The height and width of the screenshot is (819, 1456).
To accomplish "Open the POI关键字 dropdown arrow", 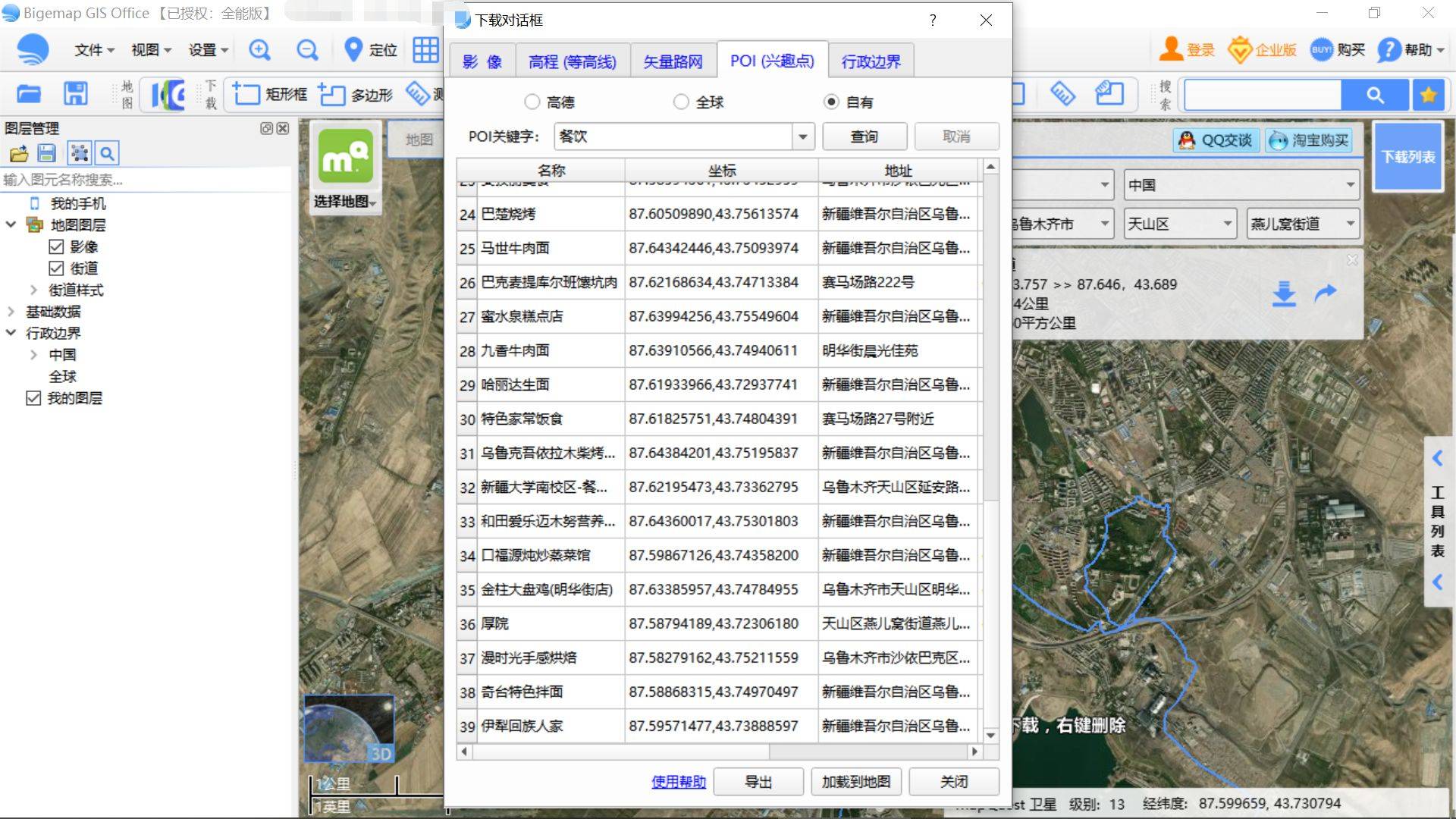I will tap(802, 136).
